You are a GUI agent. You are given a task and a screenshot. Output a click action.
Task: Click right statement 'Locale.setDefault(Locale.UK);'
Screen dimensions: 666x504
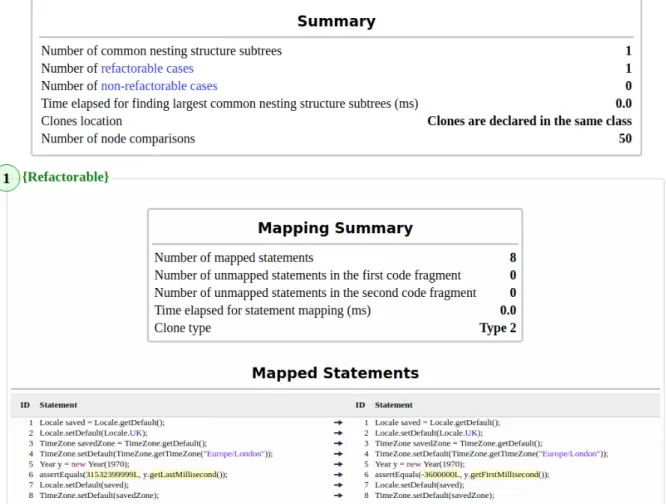[429, 433]
